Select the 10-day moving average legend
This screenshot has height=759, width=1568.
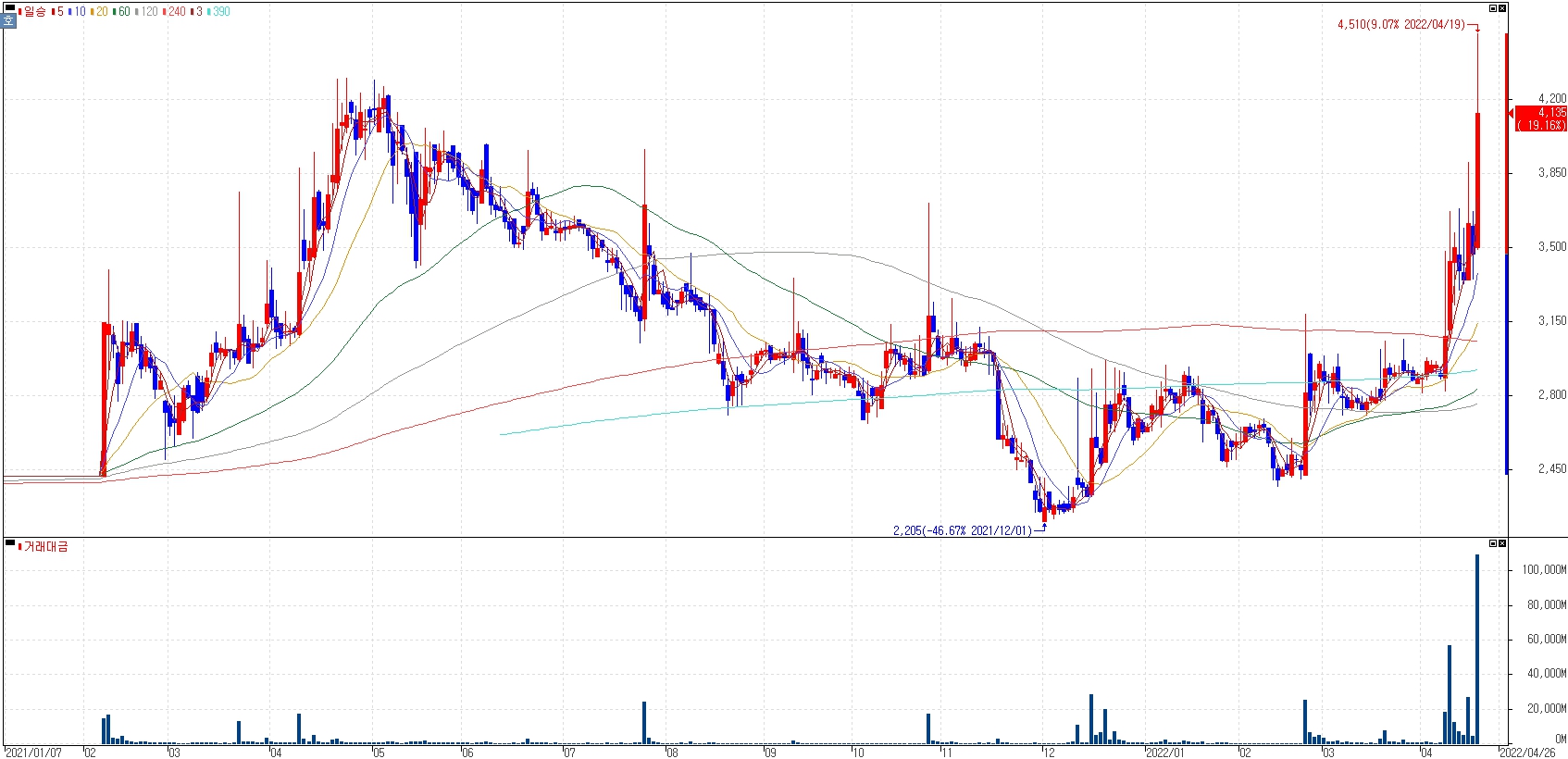pos(77,11)
